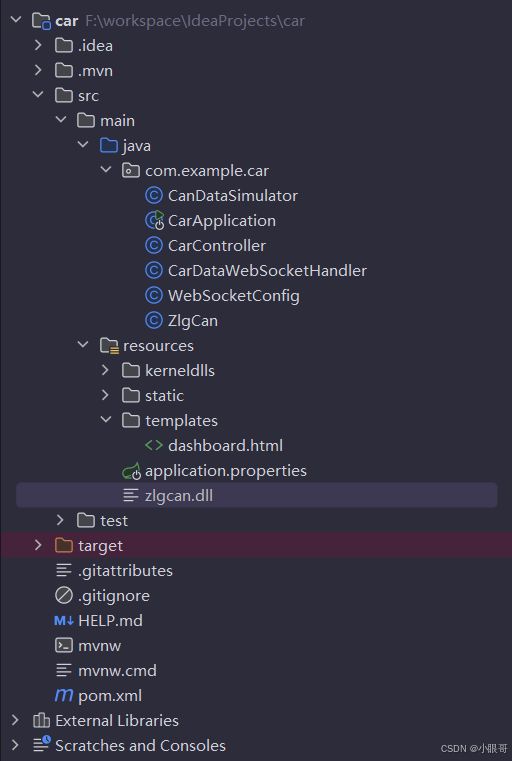Image resolution: width=512 pixels, height=761 pixels.
Task: Click the HTML brackets icon for dashboard.html
Action: pos(154,446)
